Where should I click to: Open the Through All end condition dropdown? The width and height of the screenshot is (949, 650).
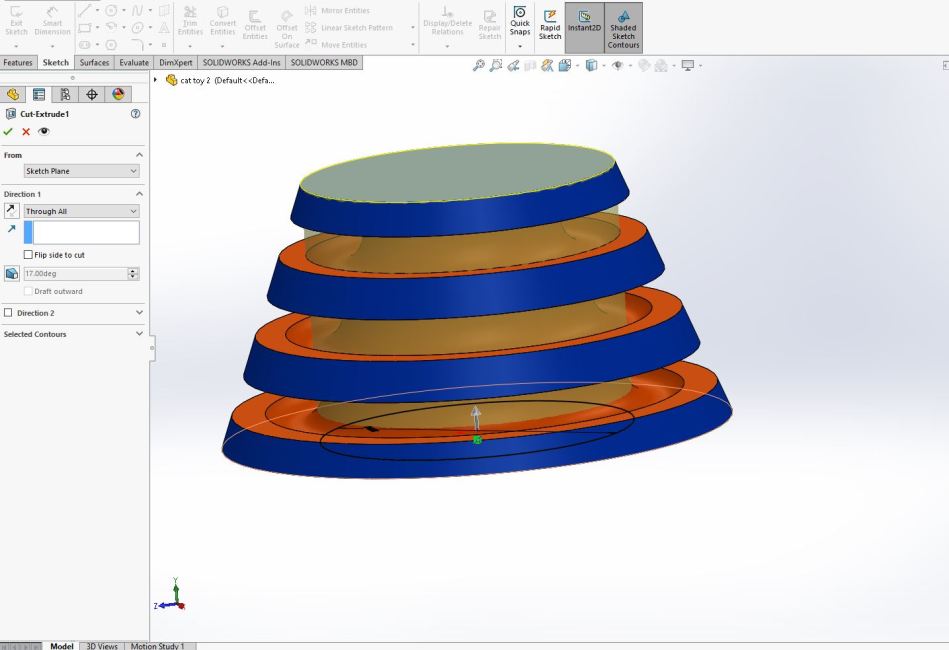pyautogui.click(x=81, y=211)
